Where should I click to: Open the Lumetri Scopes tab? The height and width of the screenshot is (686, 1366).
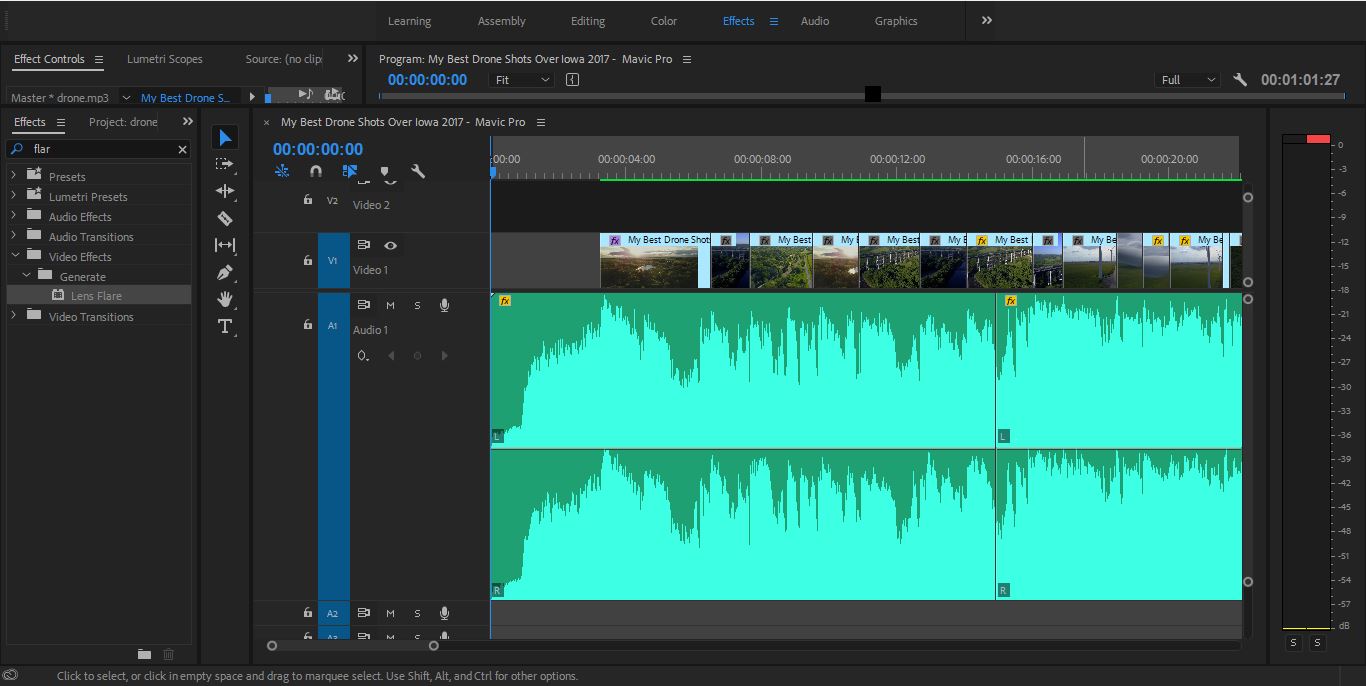coord(164,58)
